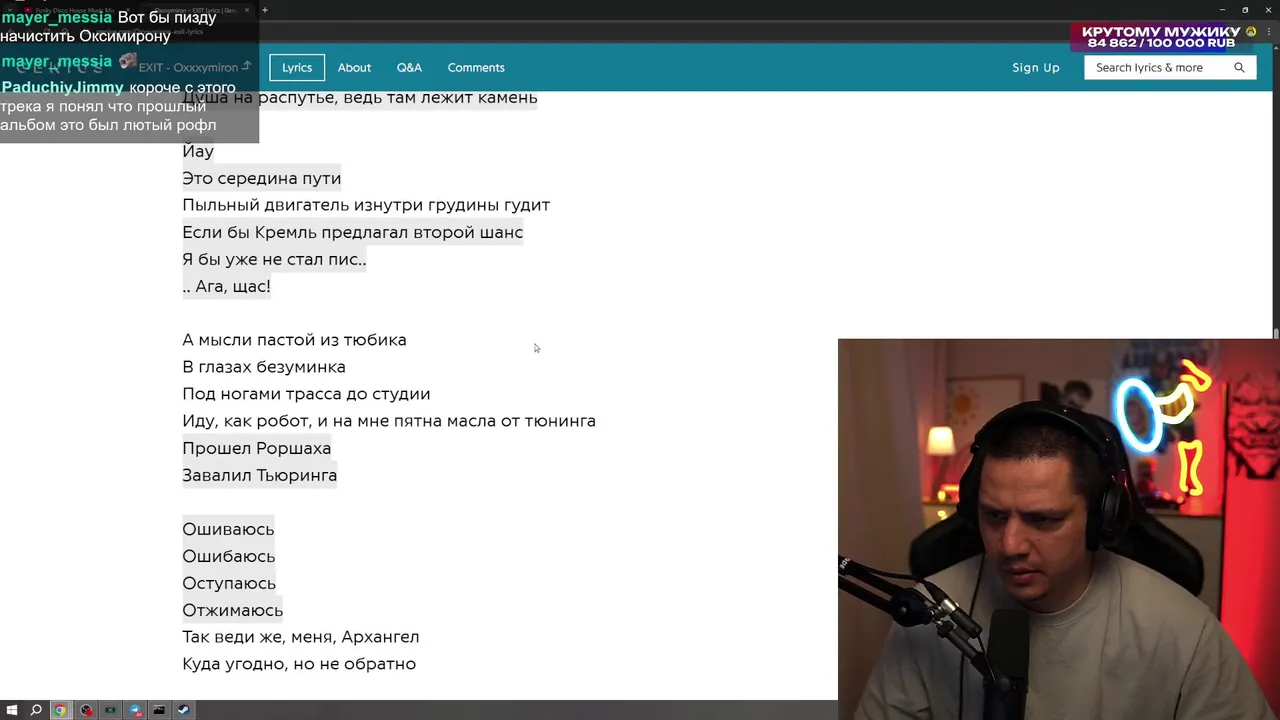The image size is (1280, 720).
Task: Switch to Chrome in the taskbar
Action: (60, 710)
